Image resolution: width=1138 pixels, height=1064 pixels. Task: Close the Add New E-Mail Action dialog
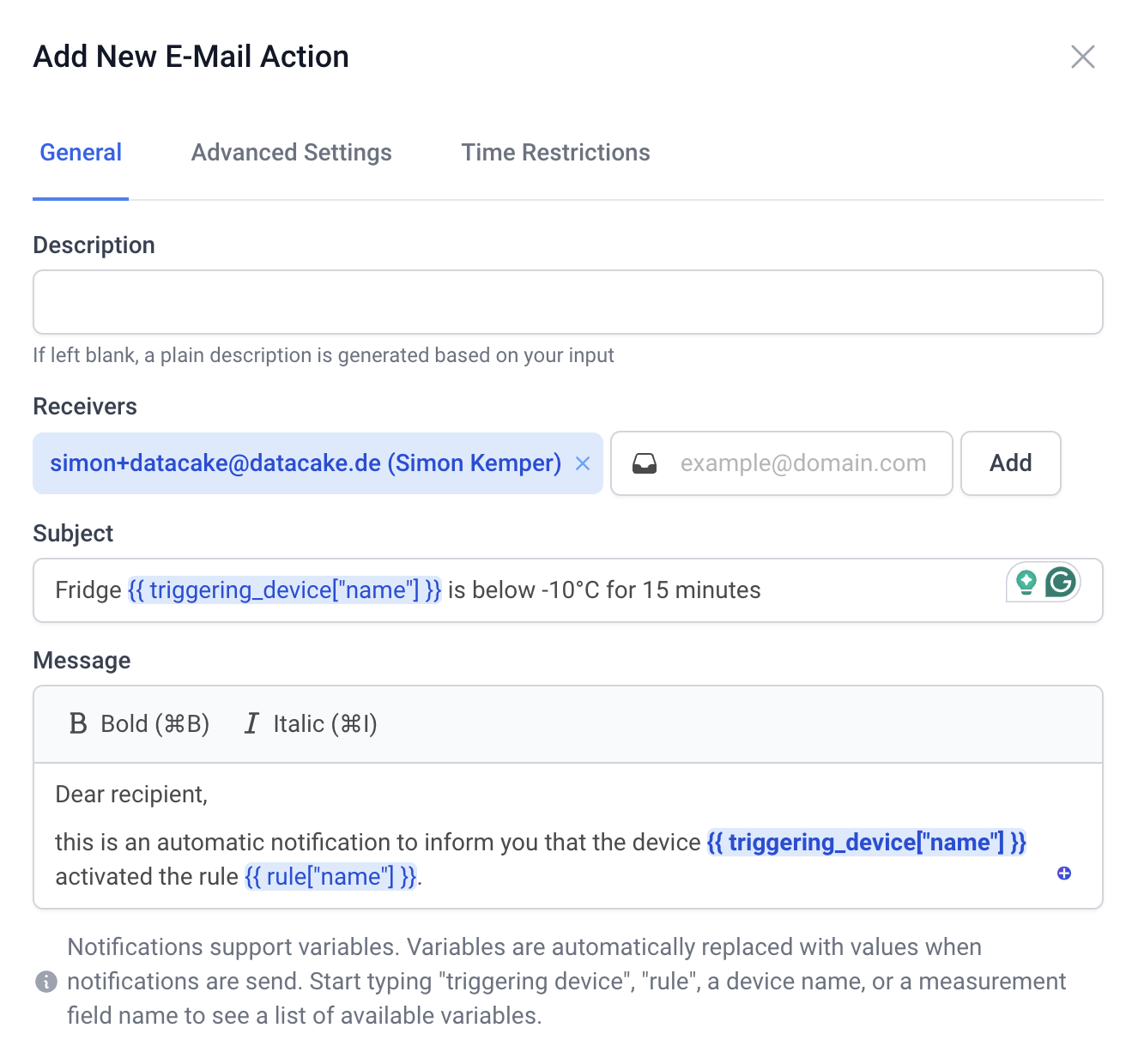(x=1082, y=57)
